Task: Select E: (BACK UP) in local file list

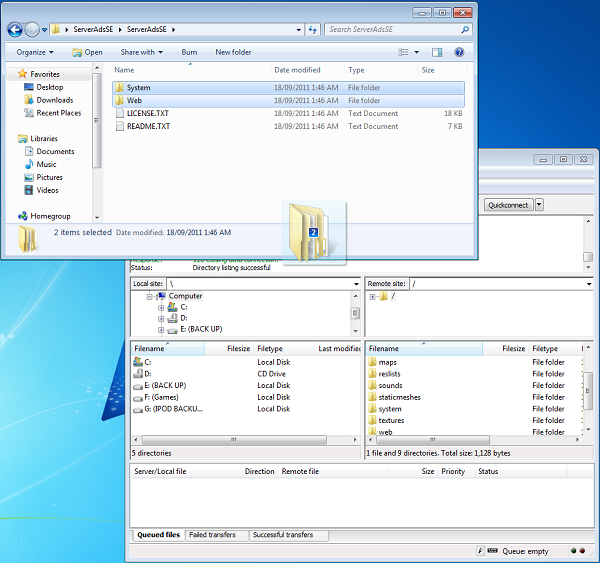Action: click(245, 385)
